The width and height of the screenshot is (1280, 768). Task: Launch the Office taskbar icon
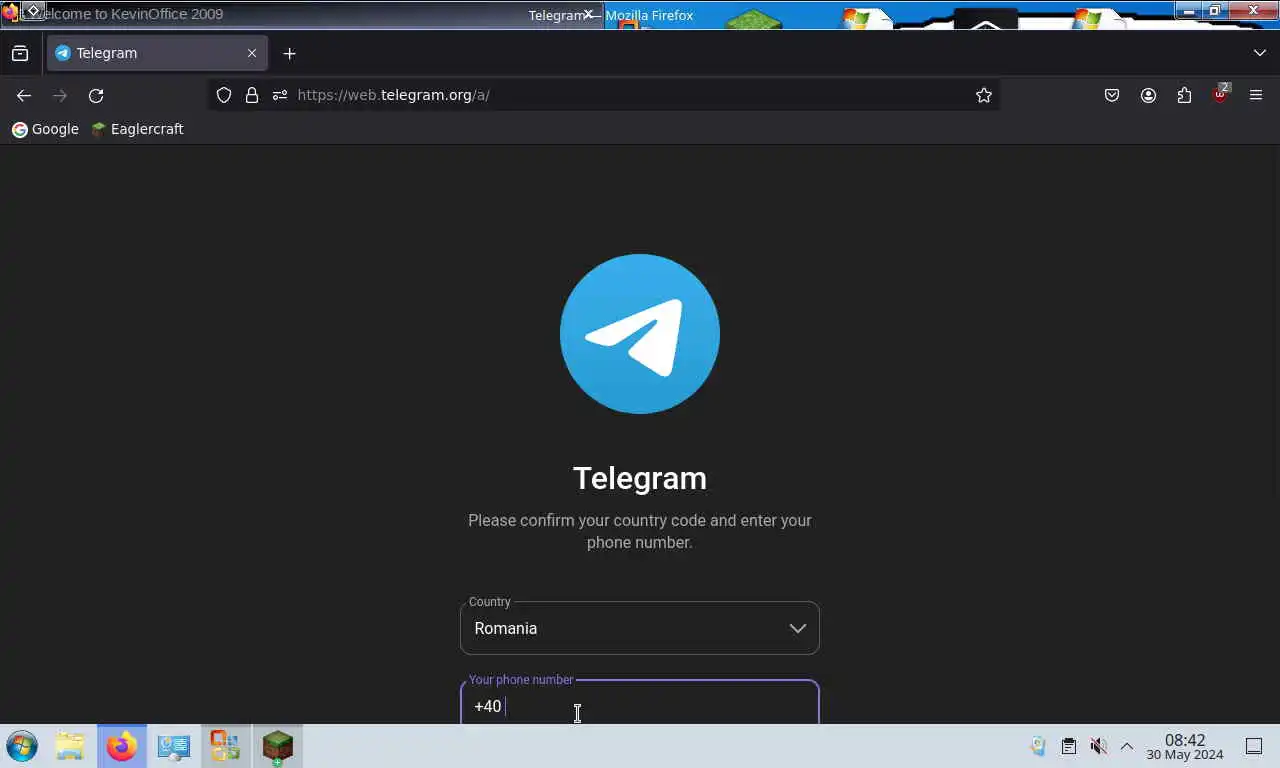[225, 746]
